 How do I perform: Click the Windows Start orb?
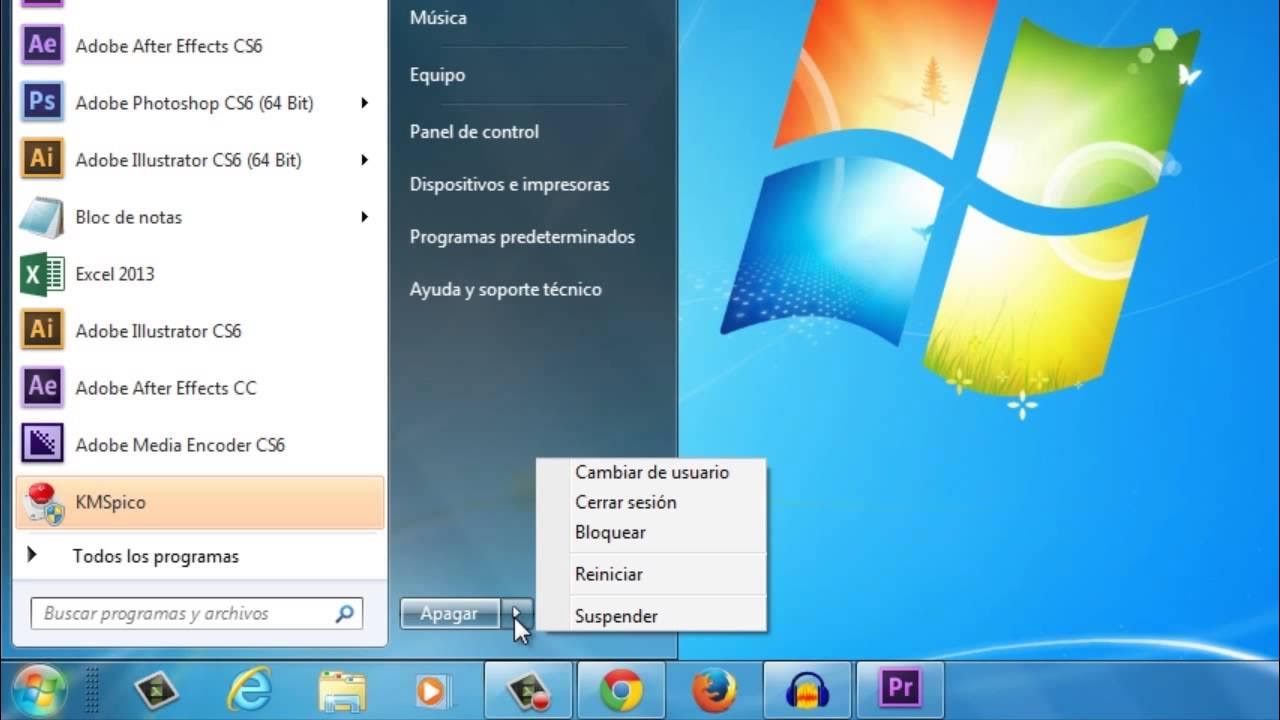(40, 691)
